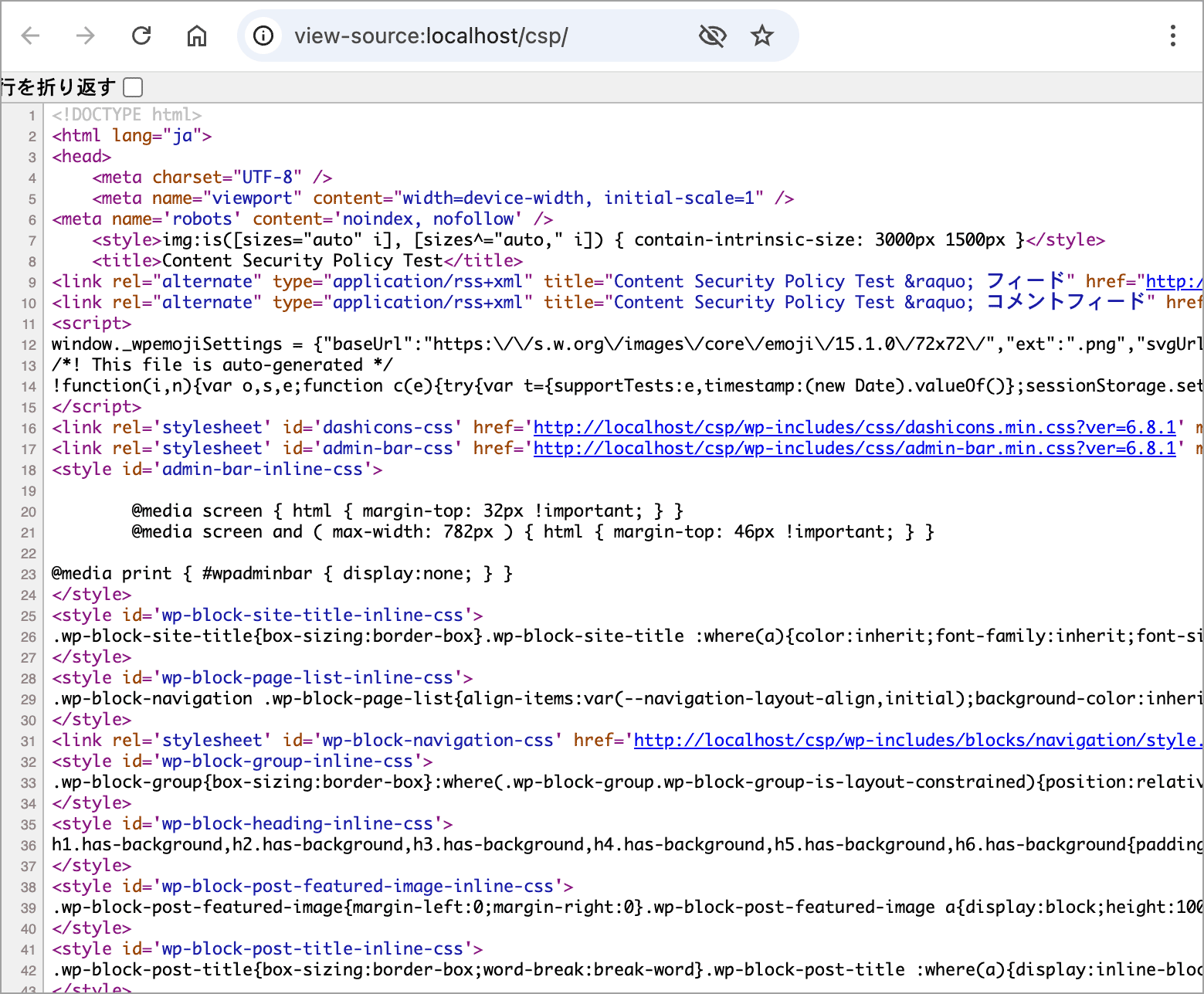Click the .wp-block-navigation .wp-block-page-list line

click(x=626, y=699)
